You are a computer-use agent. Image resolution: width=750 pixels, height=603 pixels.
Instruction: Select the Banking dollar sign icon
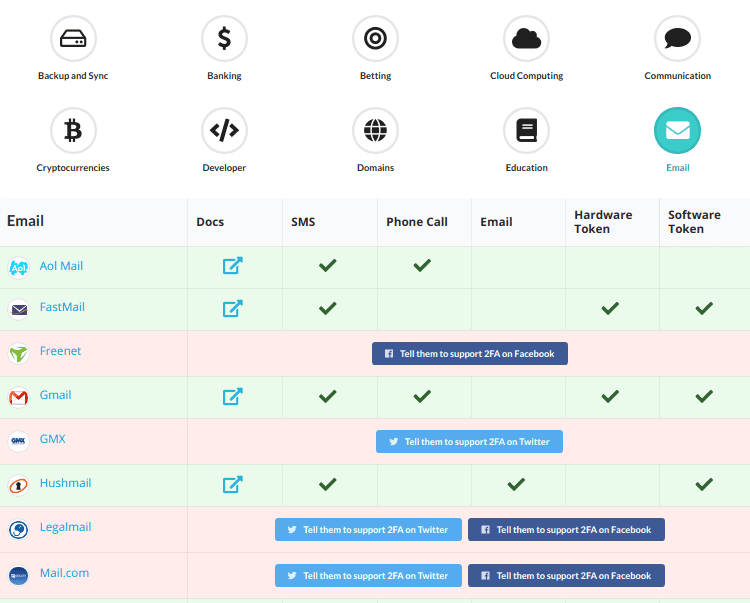(x=224, y=39)
